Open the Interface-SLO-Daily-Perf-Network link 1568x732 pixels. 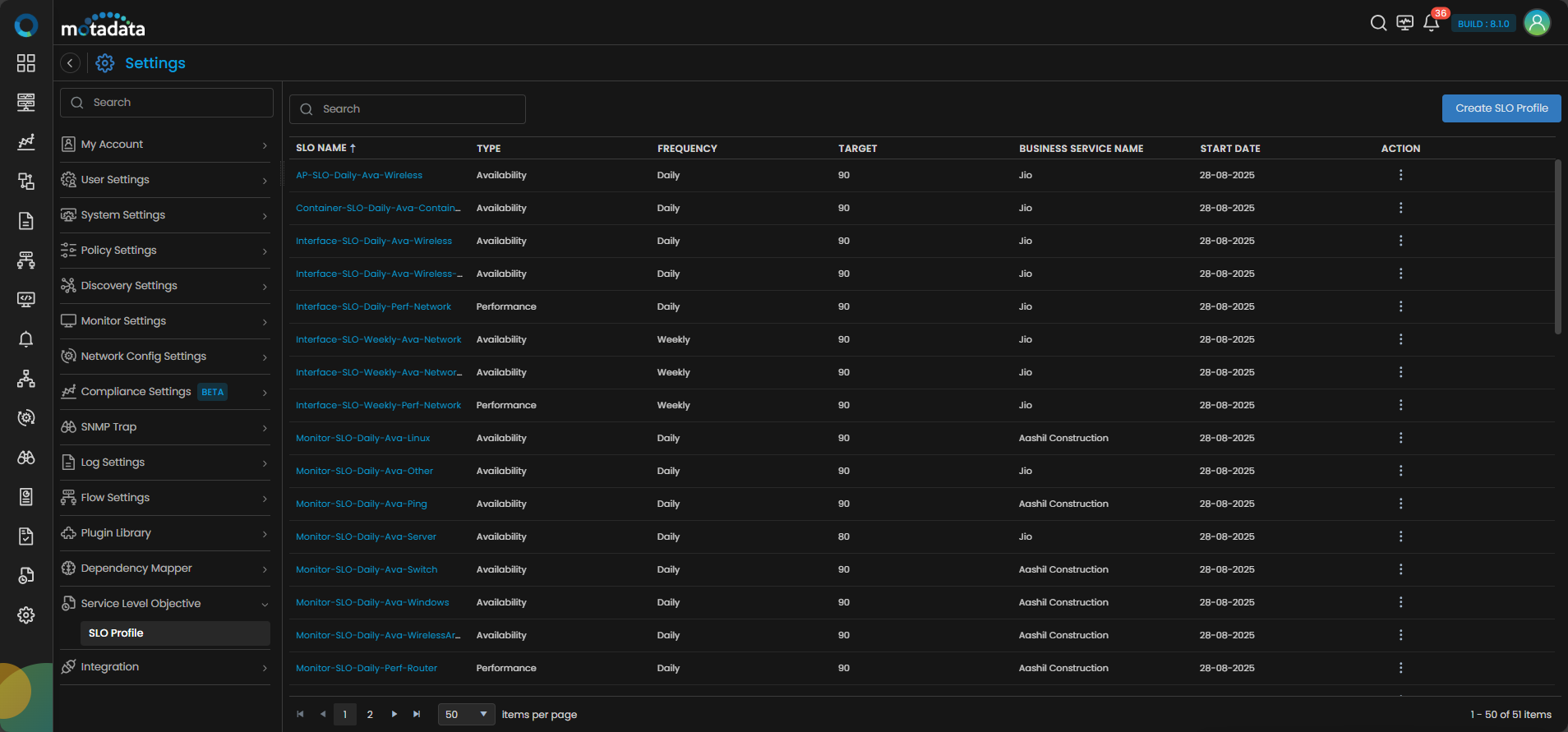(x=373, y=306)
